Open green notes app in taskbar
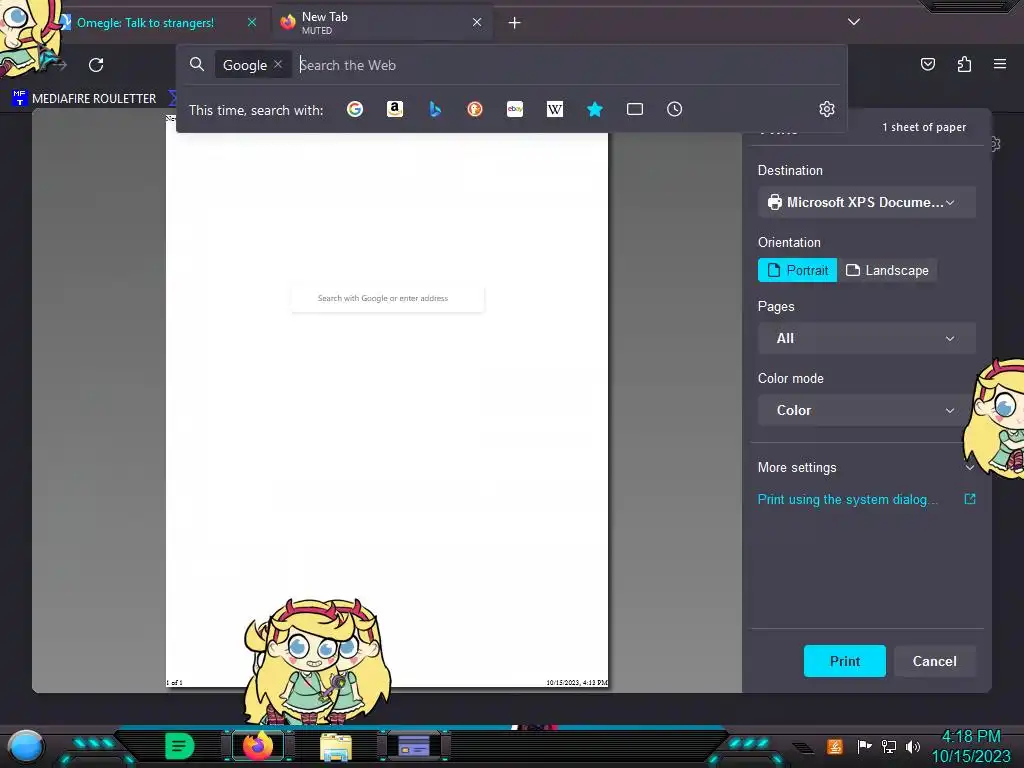The image size is (1024, 768). [180, 746]
